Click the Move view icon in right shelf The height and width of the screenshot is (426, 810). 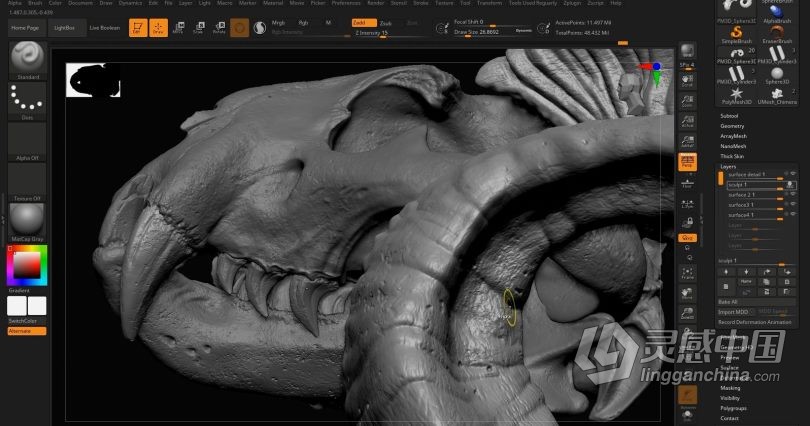point(687,293)
